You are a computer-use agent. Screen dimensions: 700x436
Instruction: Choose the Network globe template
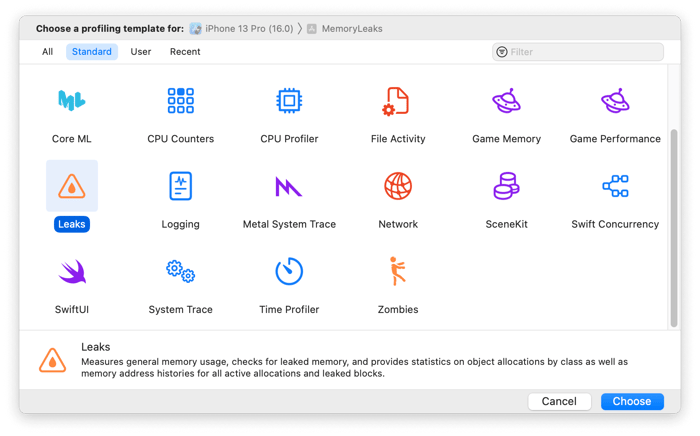click(397, 186)
